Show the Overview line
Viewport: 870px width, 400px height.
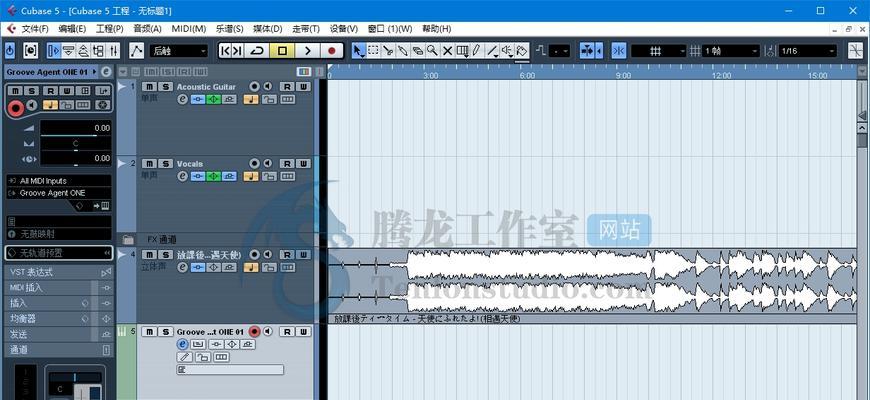tap(83, 51)
